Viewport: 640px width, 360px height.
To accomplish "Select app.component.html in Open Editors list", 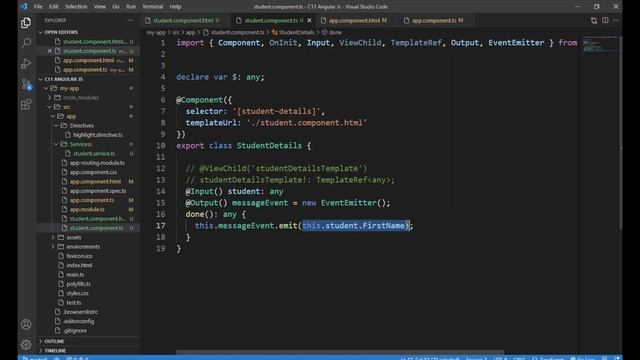I will pyautogui.click(x=89, y=60).
